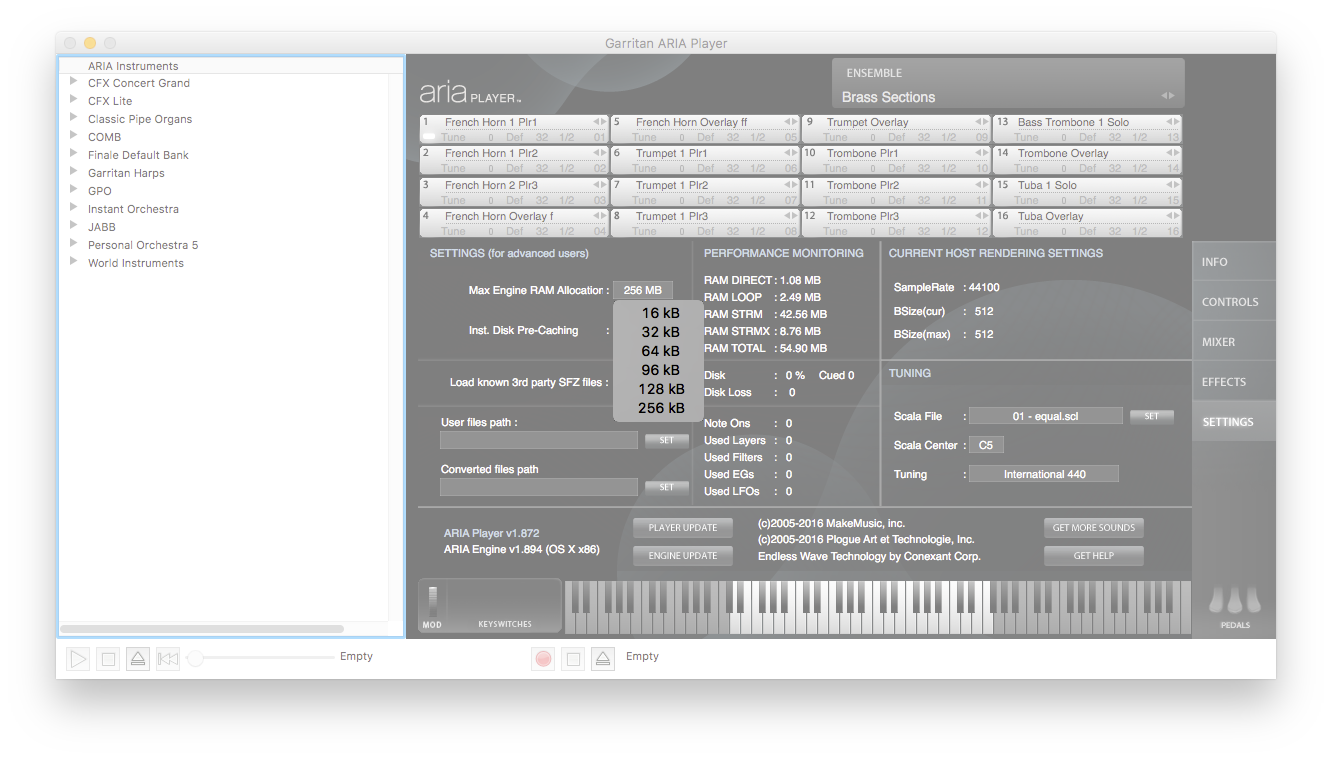Viewport: 1332px width, 759px height.
Task: Choose 32 kB from pre-caching menu
Action: [660, 332]
